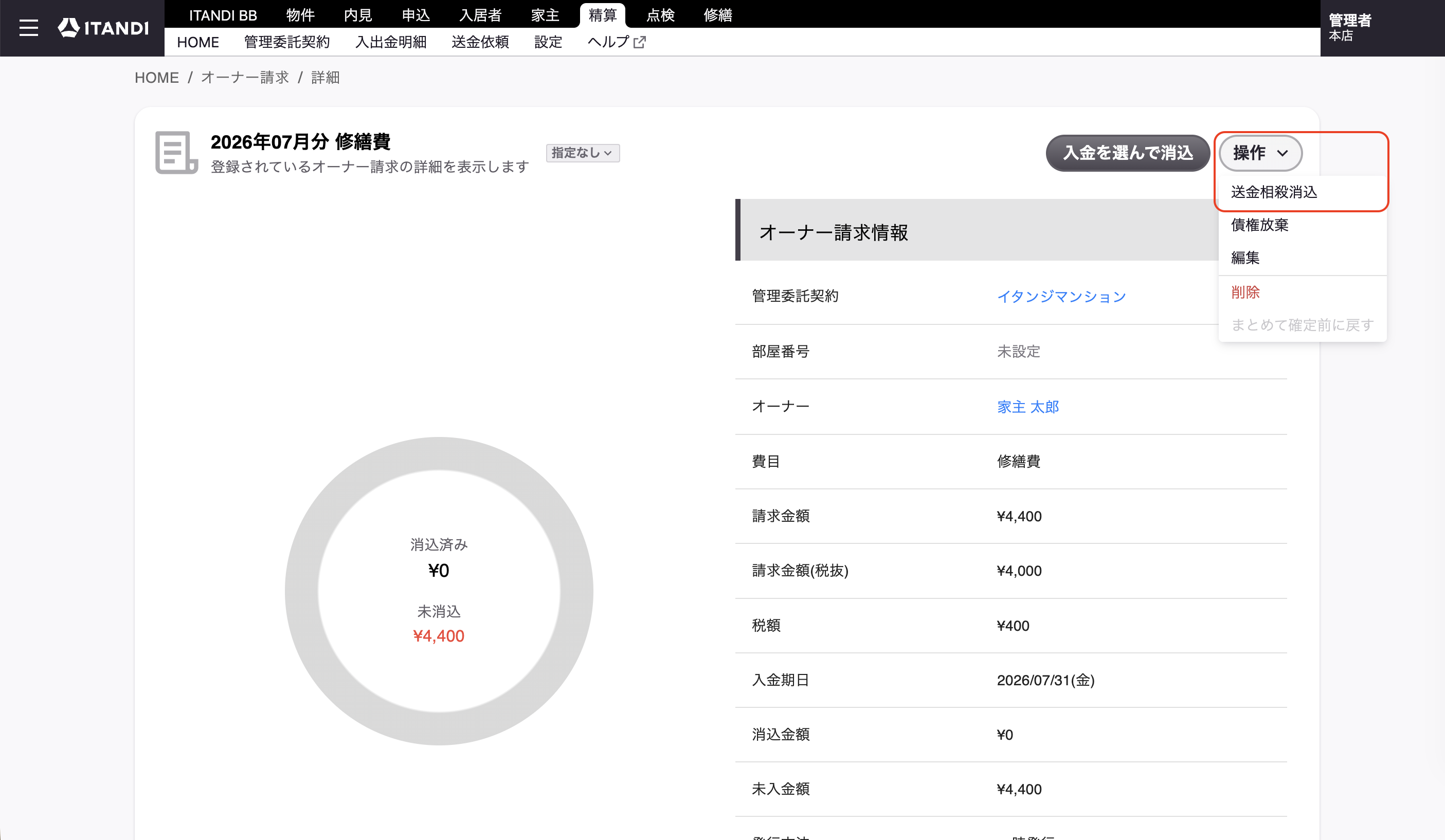Click the disabled まとめて確定前に戻す entry
Image resolution: width=1445 pixels, height=840 pixels.
1302,325
